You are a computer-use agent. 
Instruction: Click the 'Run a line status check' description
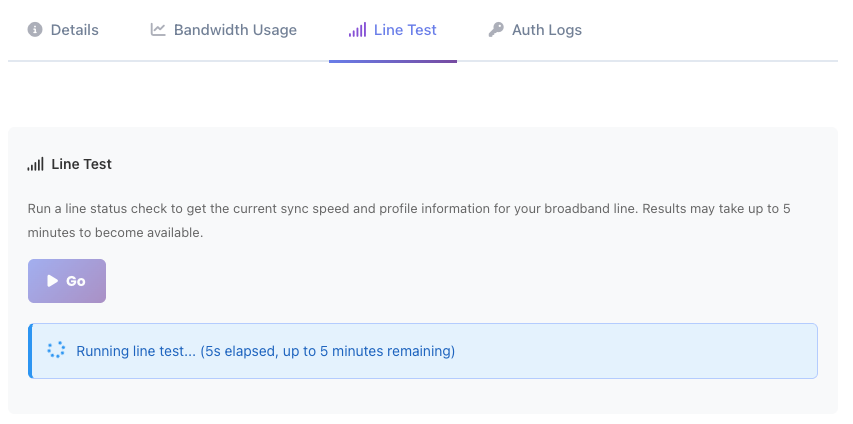coord(409,220)
